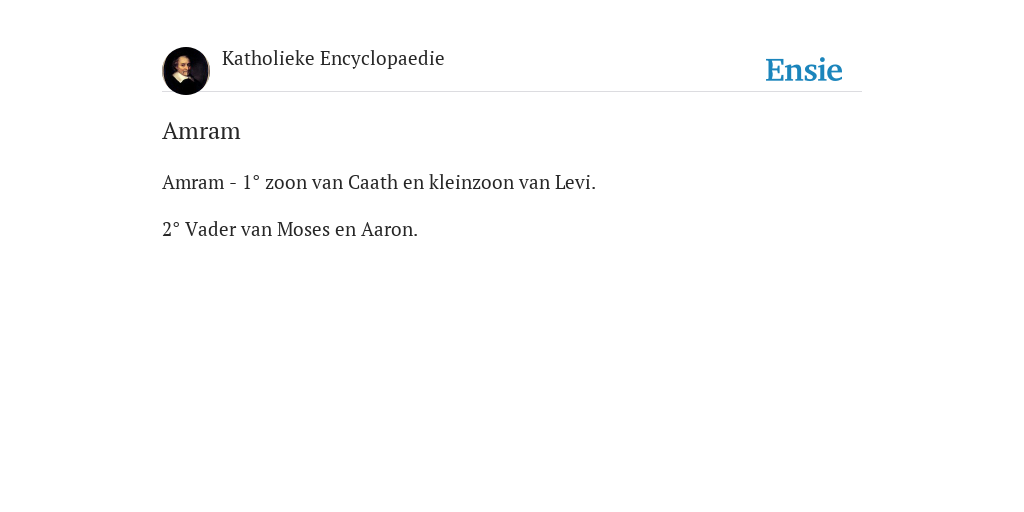Open the Ensie logo link
Image resolution: width=1024 pixels, height=512 pixels.
tap(804, 70)
